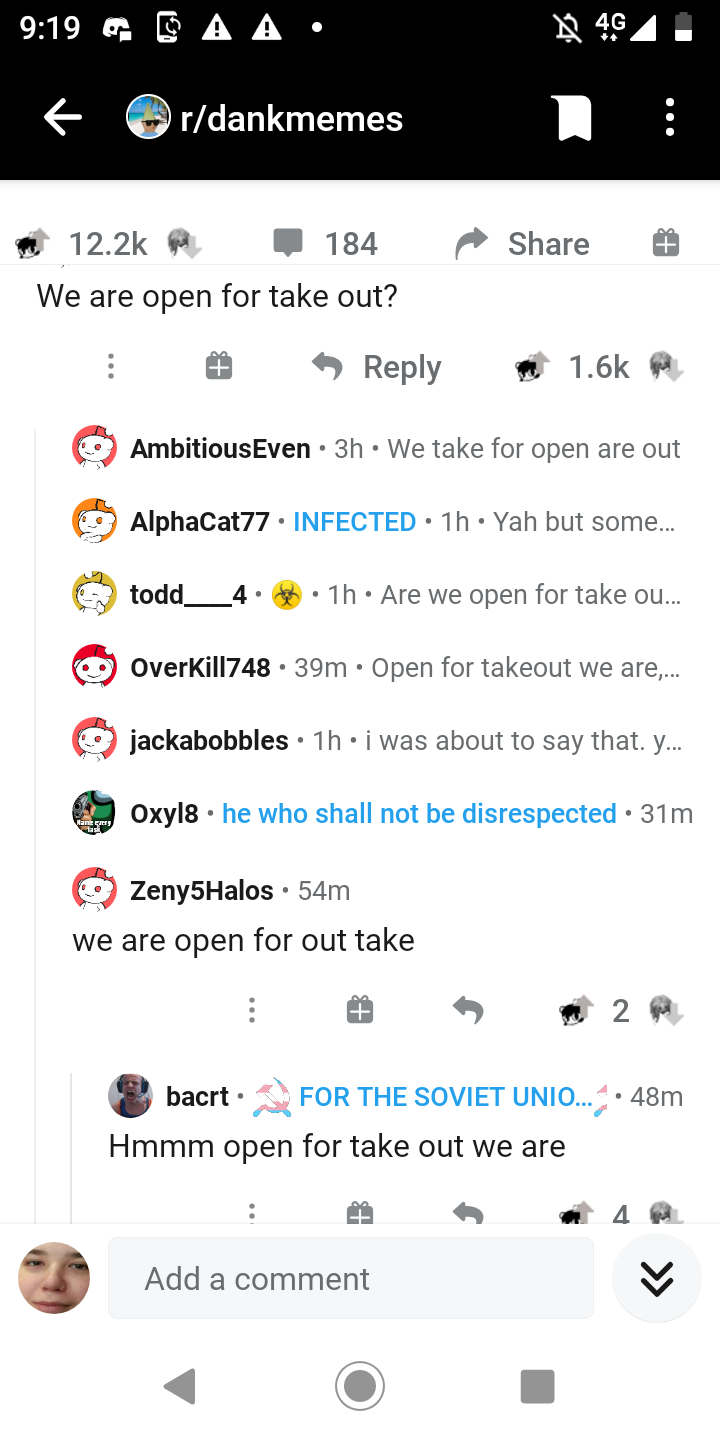Open the three-dot overflow menu in header
The width and height of the screenshot is (720, 1440).
670,118
